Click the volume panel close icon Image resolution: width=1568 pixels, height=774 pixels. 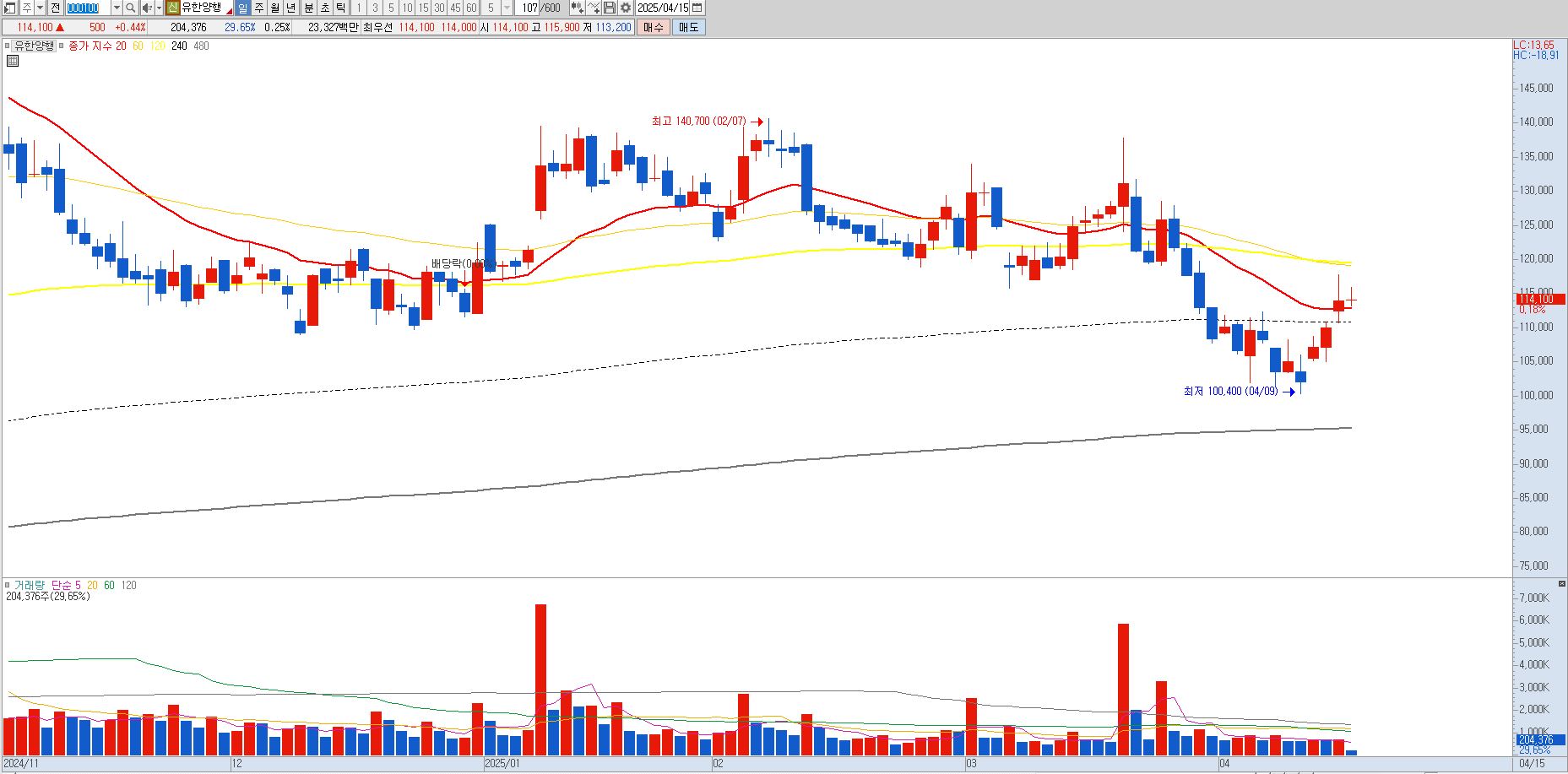1562,583
